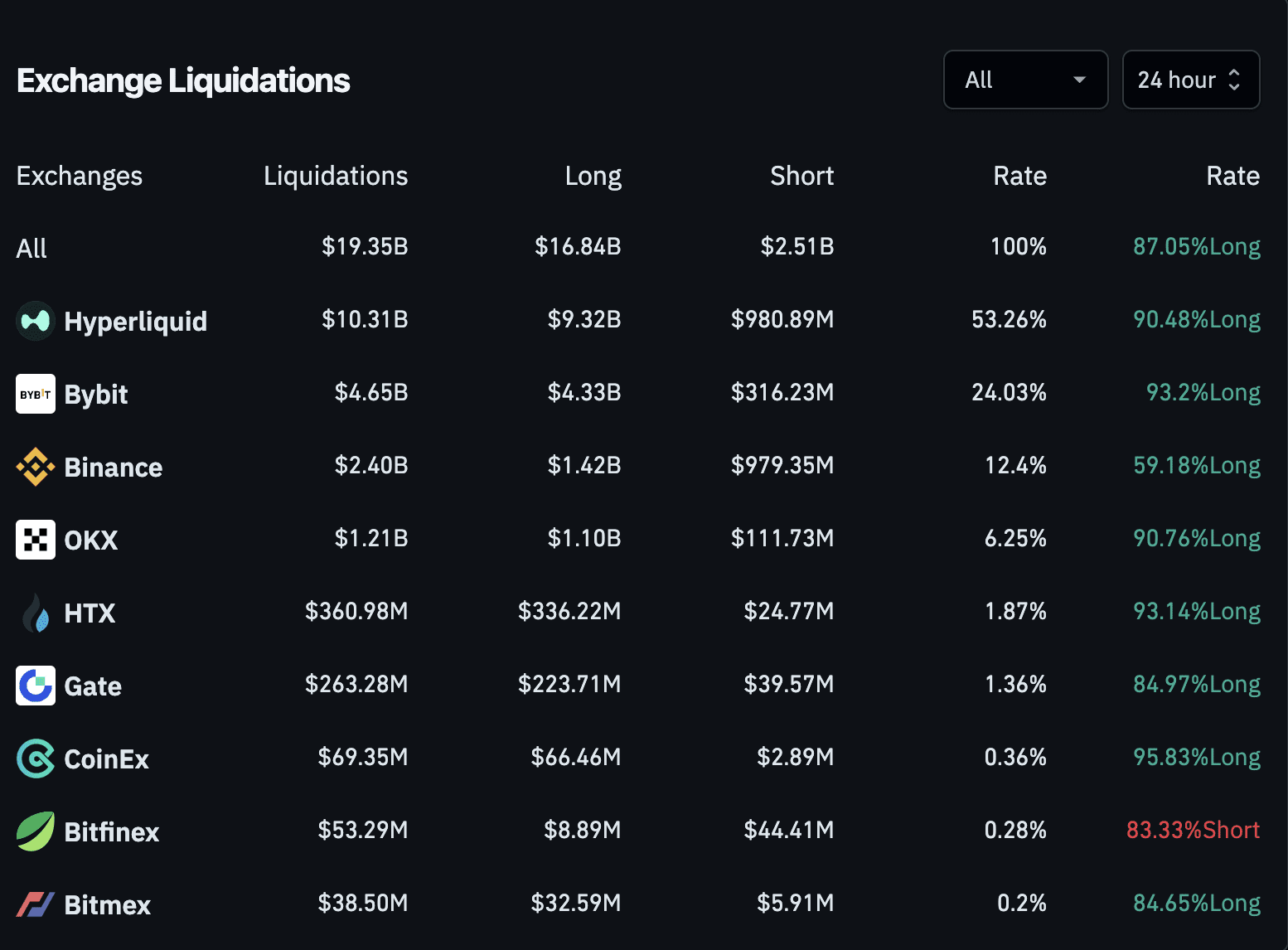This screenshot has width=1288, height=950.
Task: Click the CoinEx logo icon
Action: tap(36, 759)
